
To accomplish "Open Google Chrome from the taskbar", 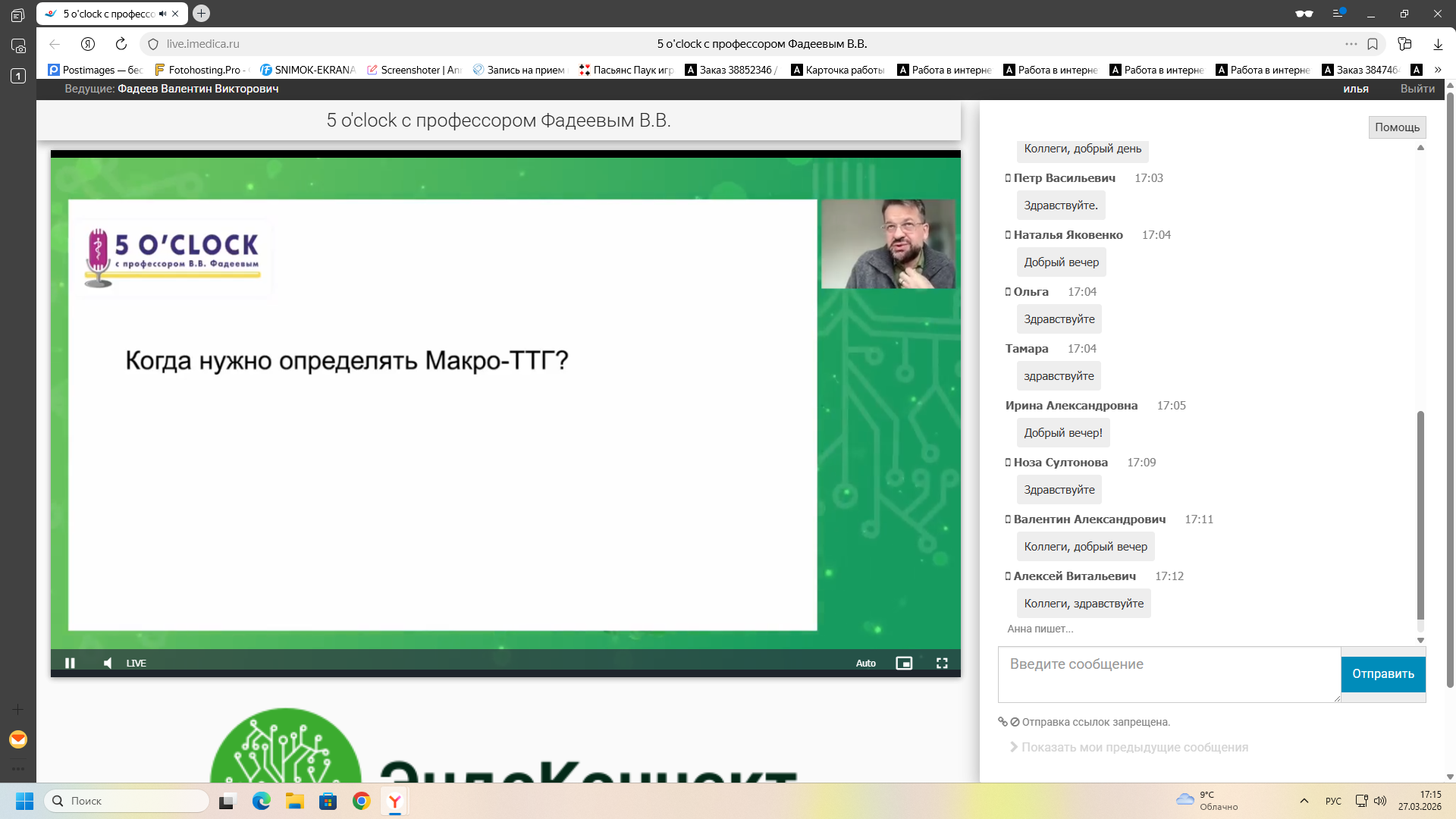I will point(361,801).
